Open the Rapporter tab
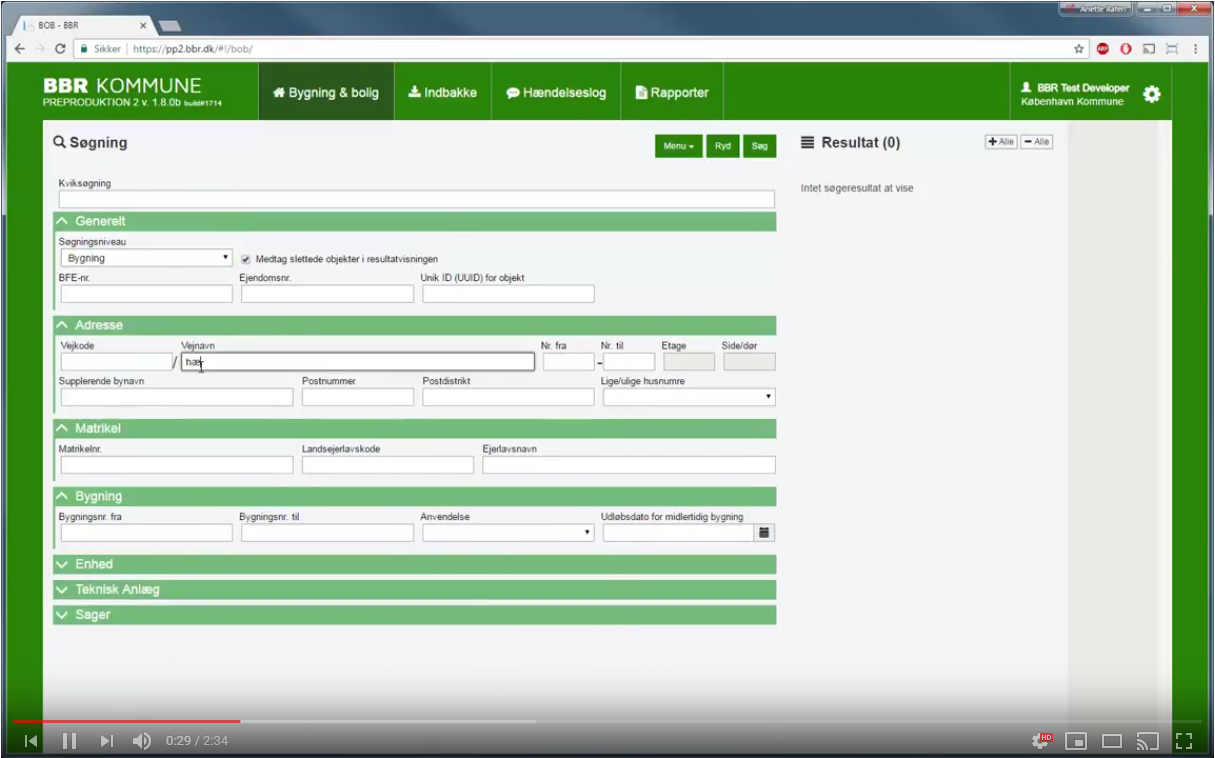This screenshot has height=758, width=1215. point(672,92)
